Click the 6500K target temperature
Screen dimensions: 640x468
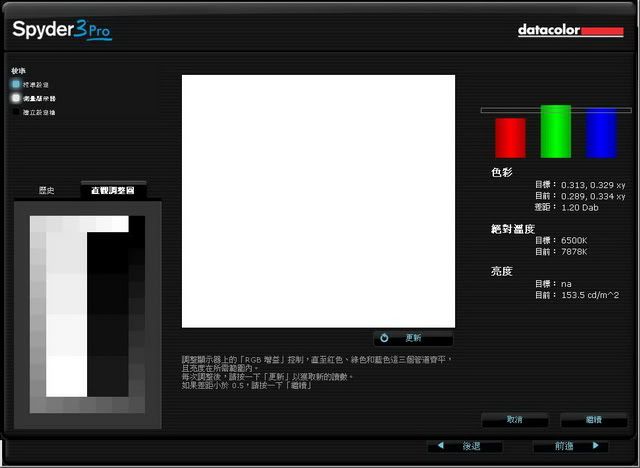pyautogui.click(x=574, y=240)
